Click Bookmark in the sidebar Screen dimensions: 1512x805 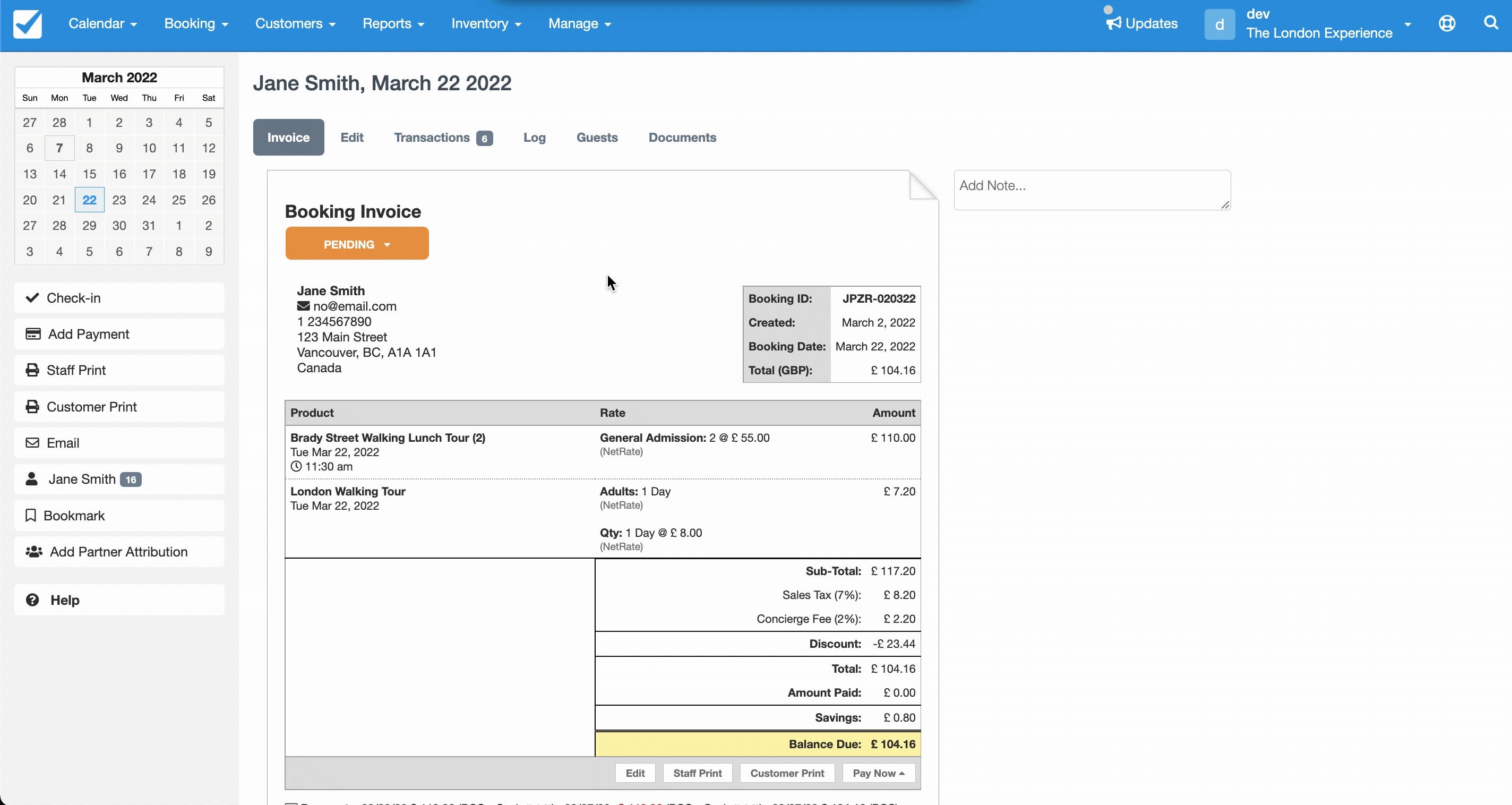tap(119, 516)
